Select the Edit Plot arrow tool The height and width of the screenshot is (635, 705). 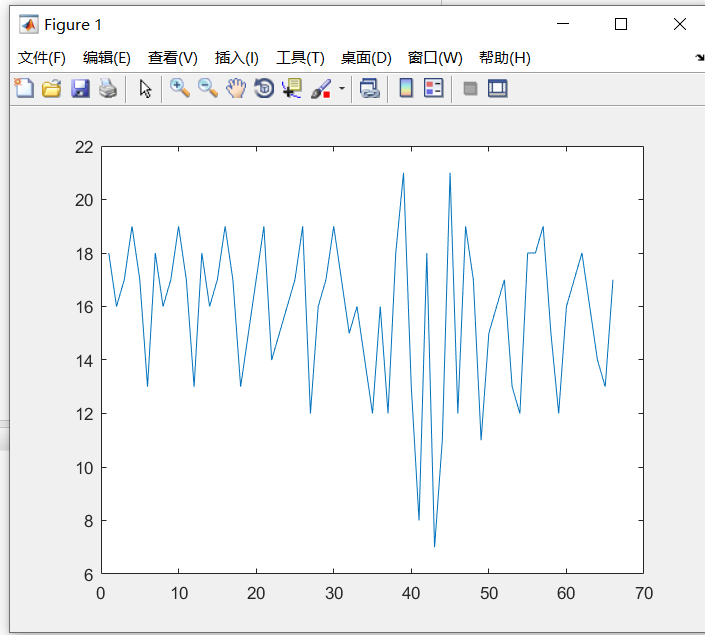pyautogui.click(x=145, y=89)
